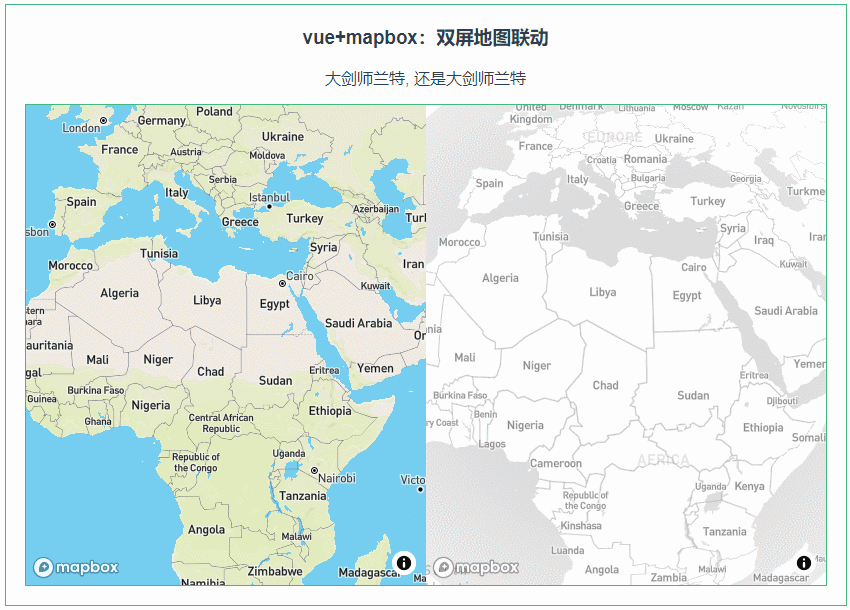Click the 'Istanbul' map label
The width and height of the screenshot is (850, 610).
(269, 197)
